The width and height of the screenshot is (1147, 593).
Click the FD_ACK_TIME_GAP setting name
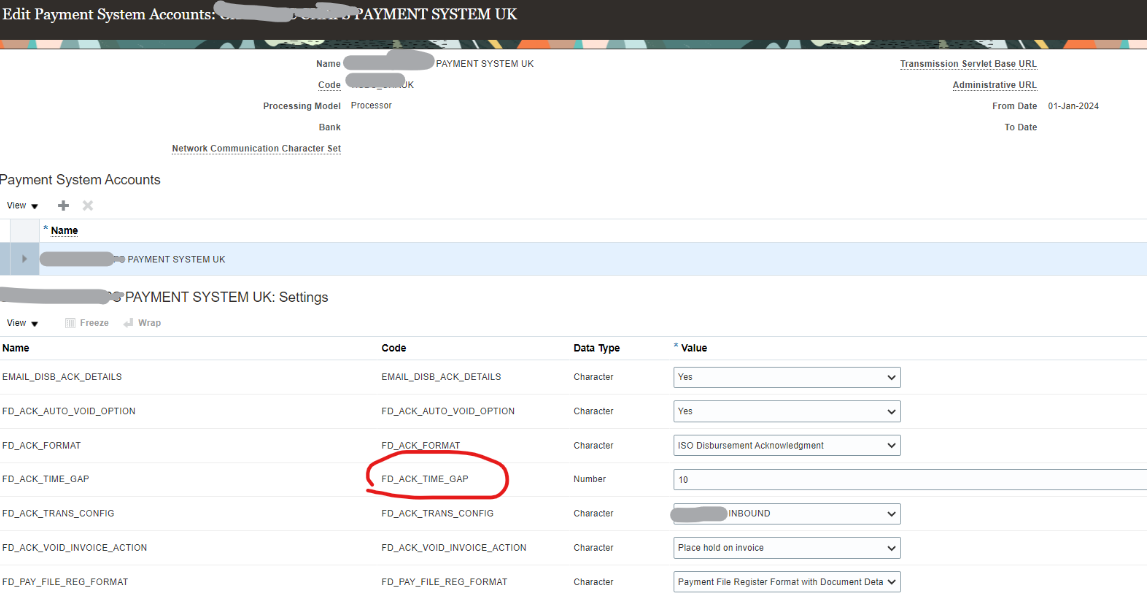pos(44,479)
